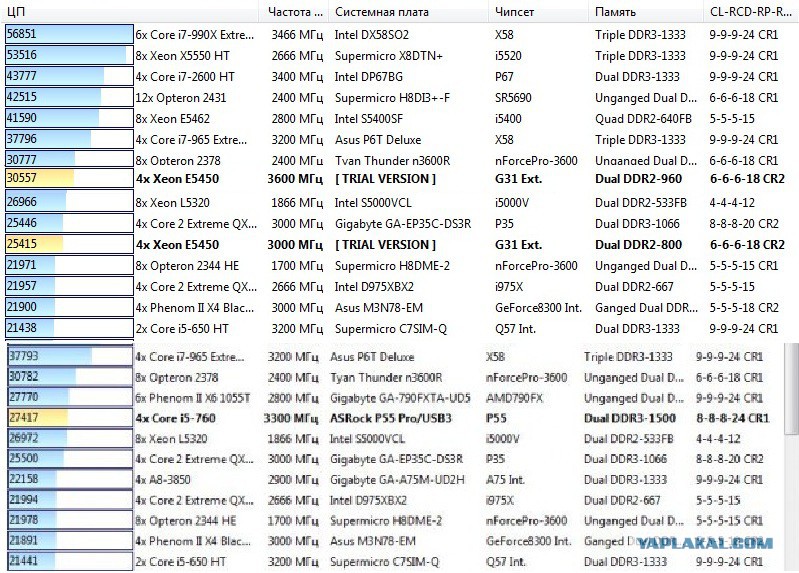799x573 pixels.
Task: Select the 21438 score row
Action: coord(392,328)
